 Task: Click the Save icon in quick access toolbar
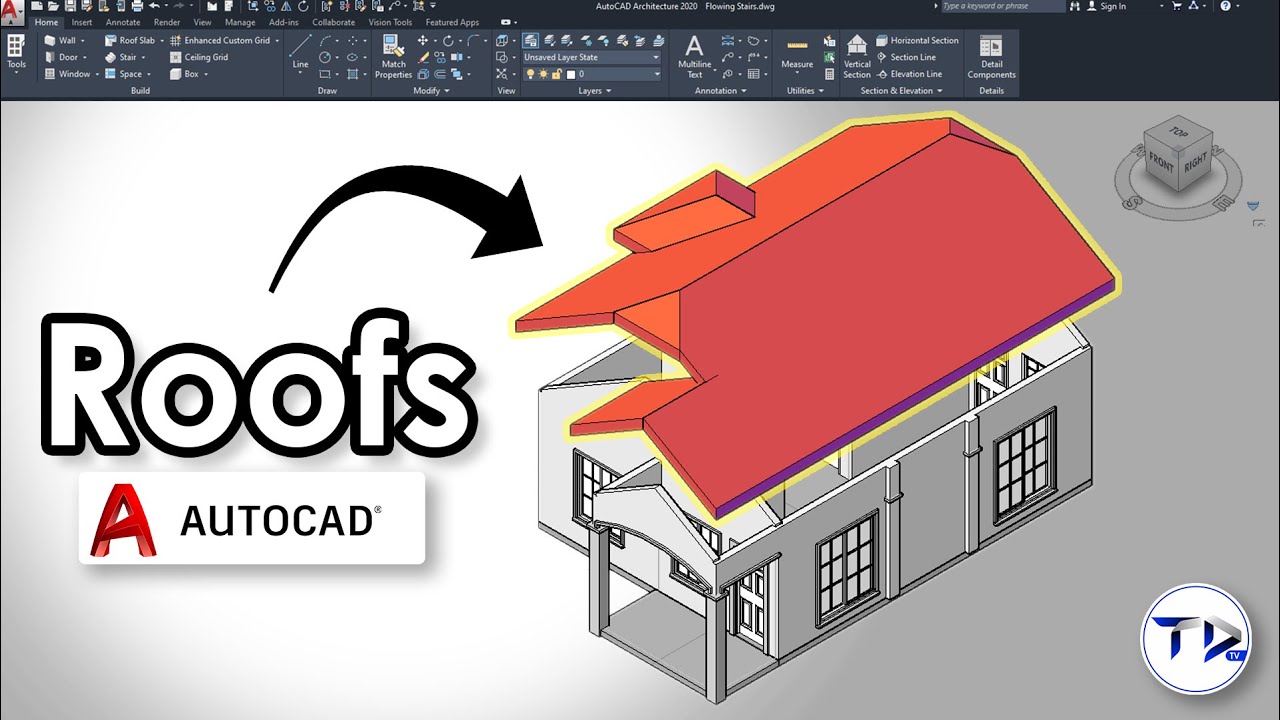[x=70, y=6]
